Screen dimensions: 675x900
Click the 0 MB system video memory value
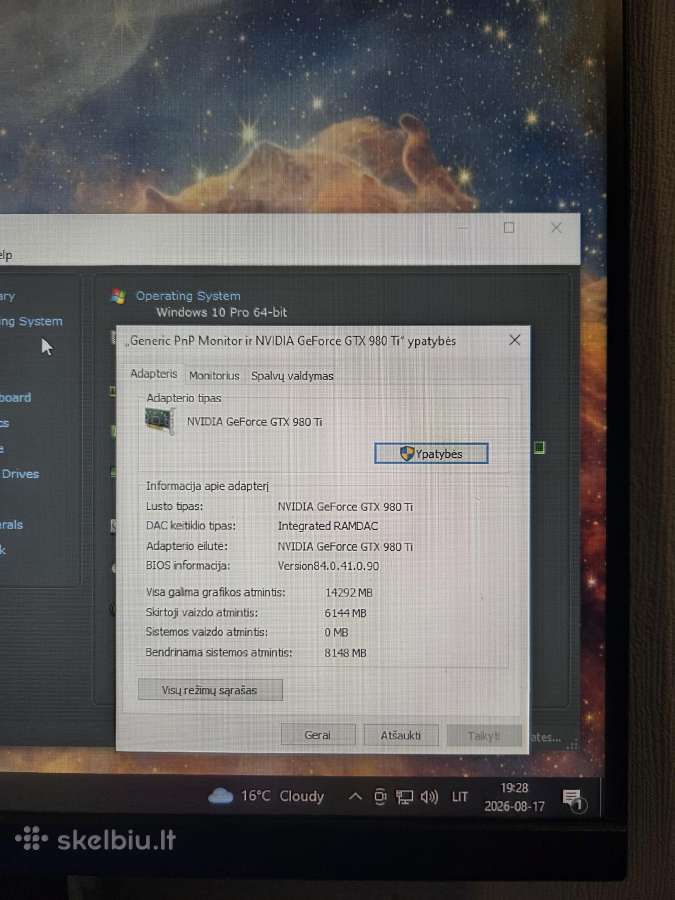tap(336, 633)
